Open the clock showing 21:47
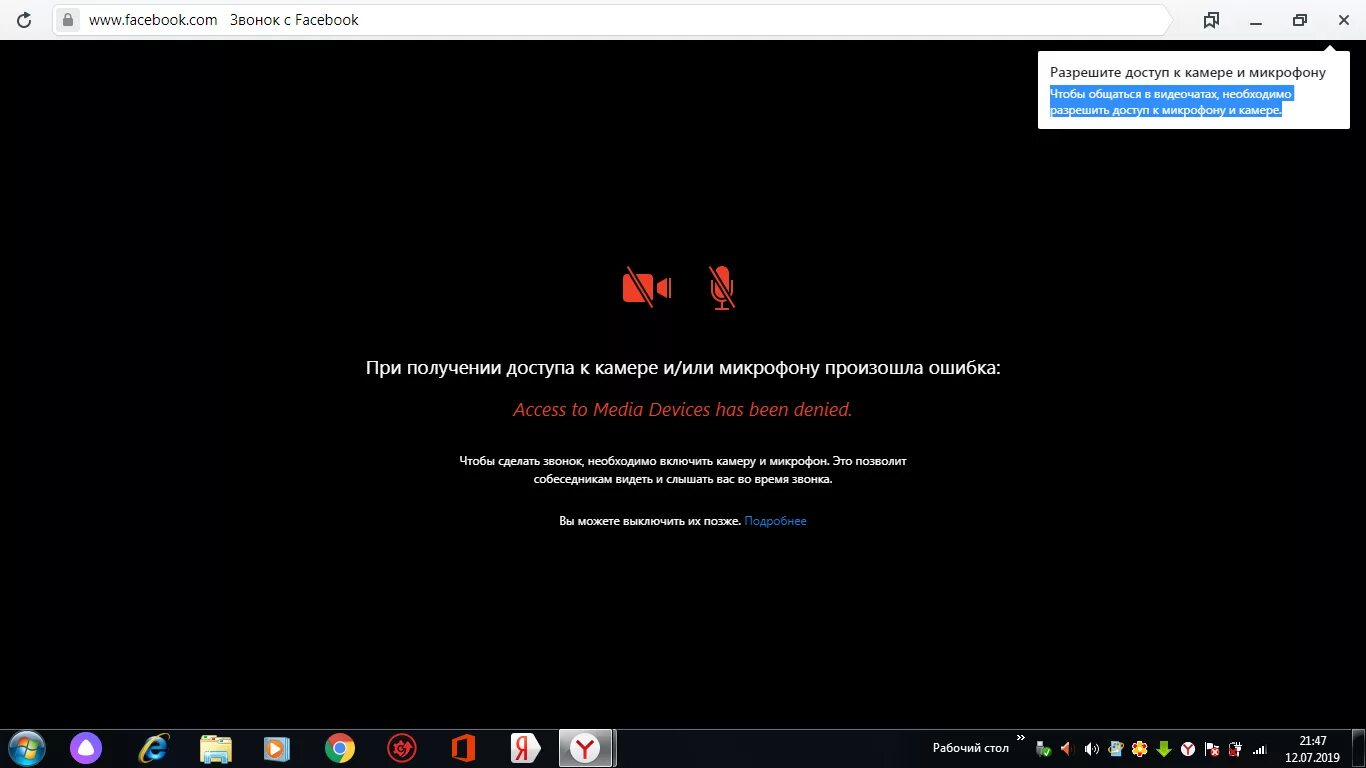 [x=1312, y=749]
